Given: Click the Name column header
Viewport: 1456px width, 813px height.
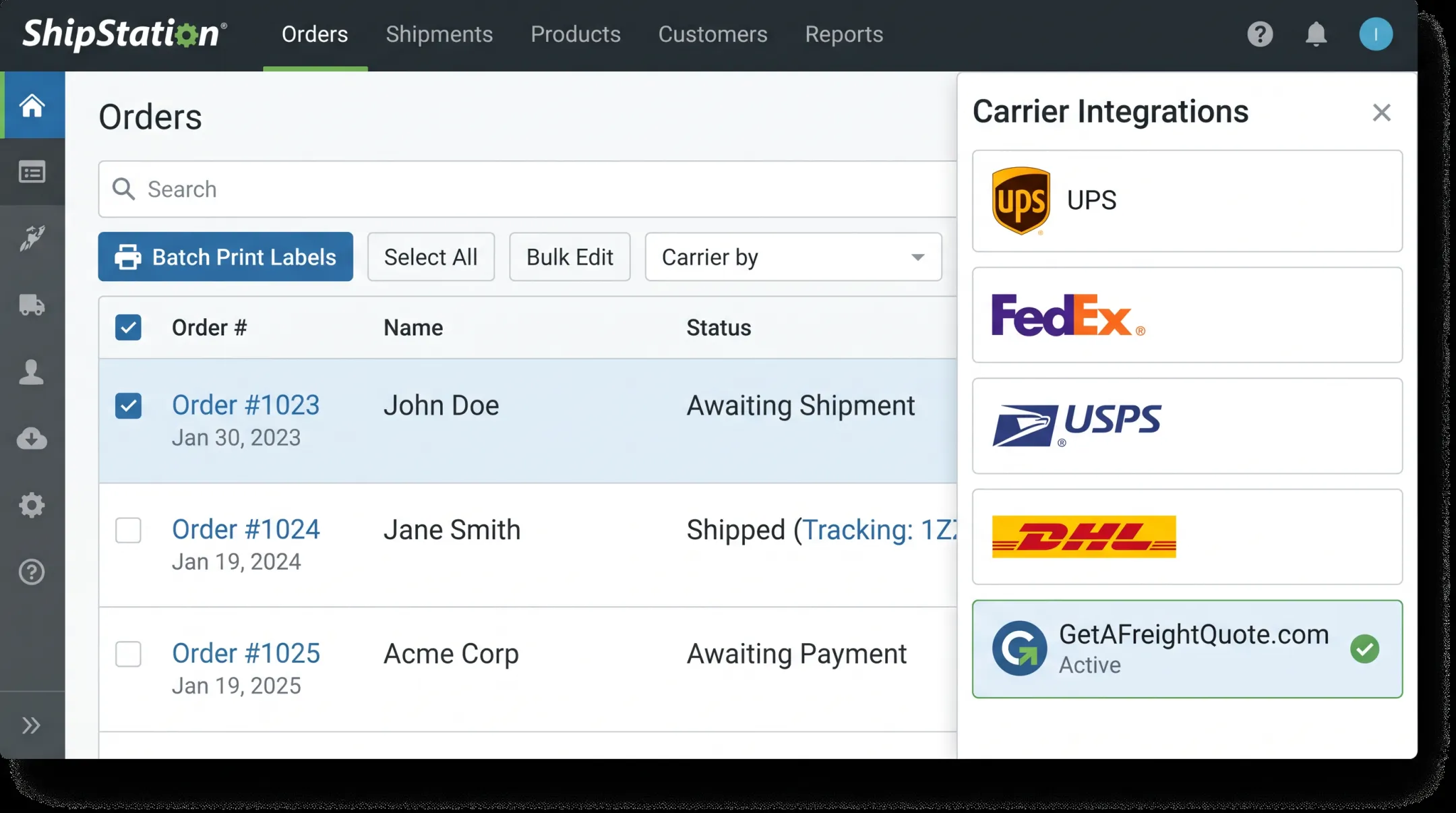Looking at the screenshot, I should tap(413, 328).
